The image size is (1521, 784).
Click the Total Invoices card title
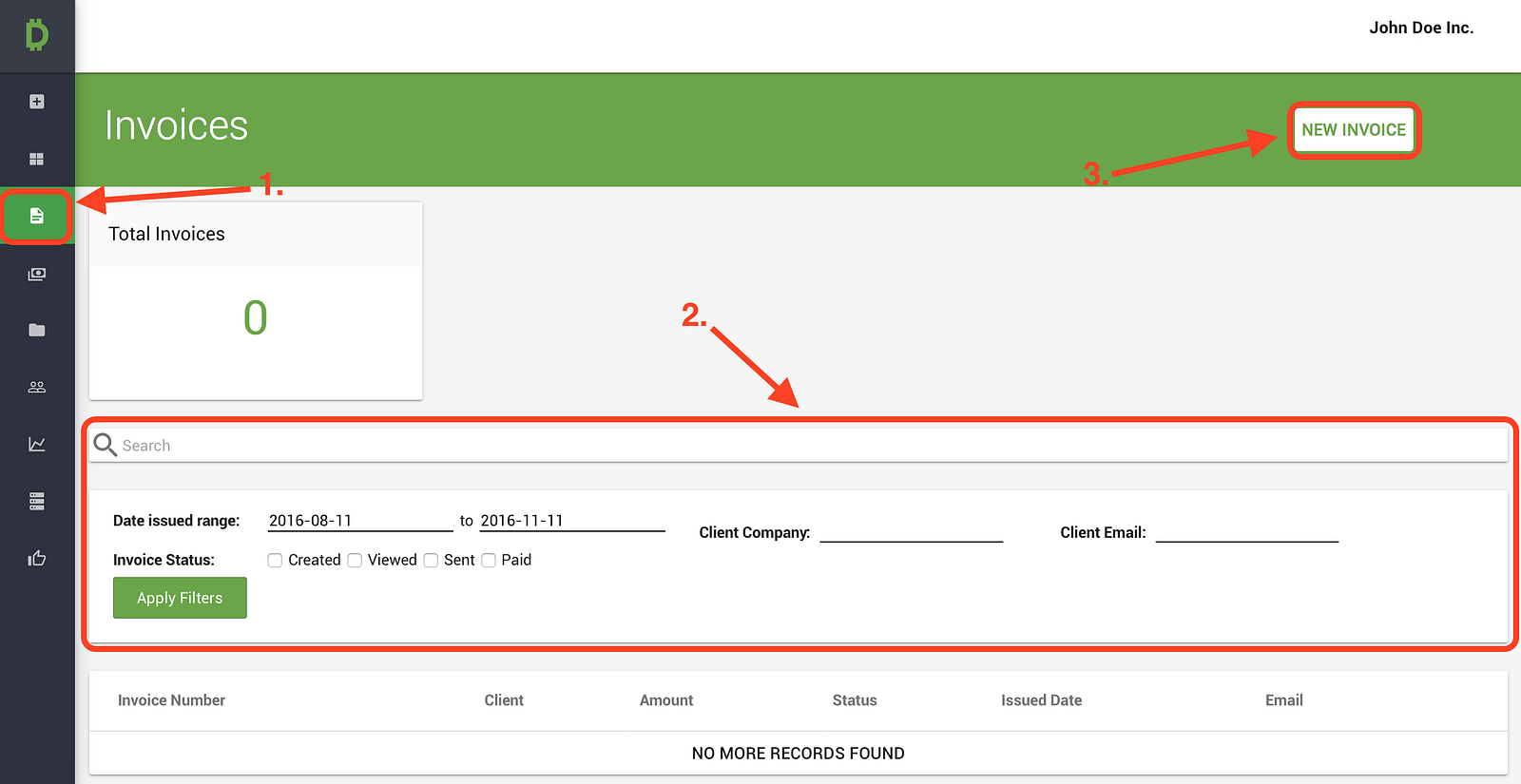tap(166, 234)
